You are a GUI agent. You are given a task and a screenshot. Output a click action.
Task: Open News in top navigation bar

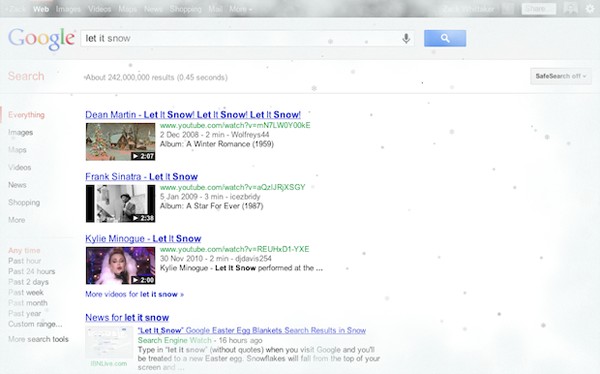(x=153, y=9)
